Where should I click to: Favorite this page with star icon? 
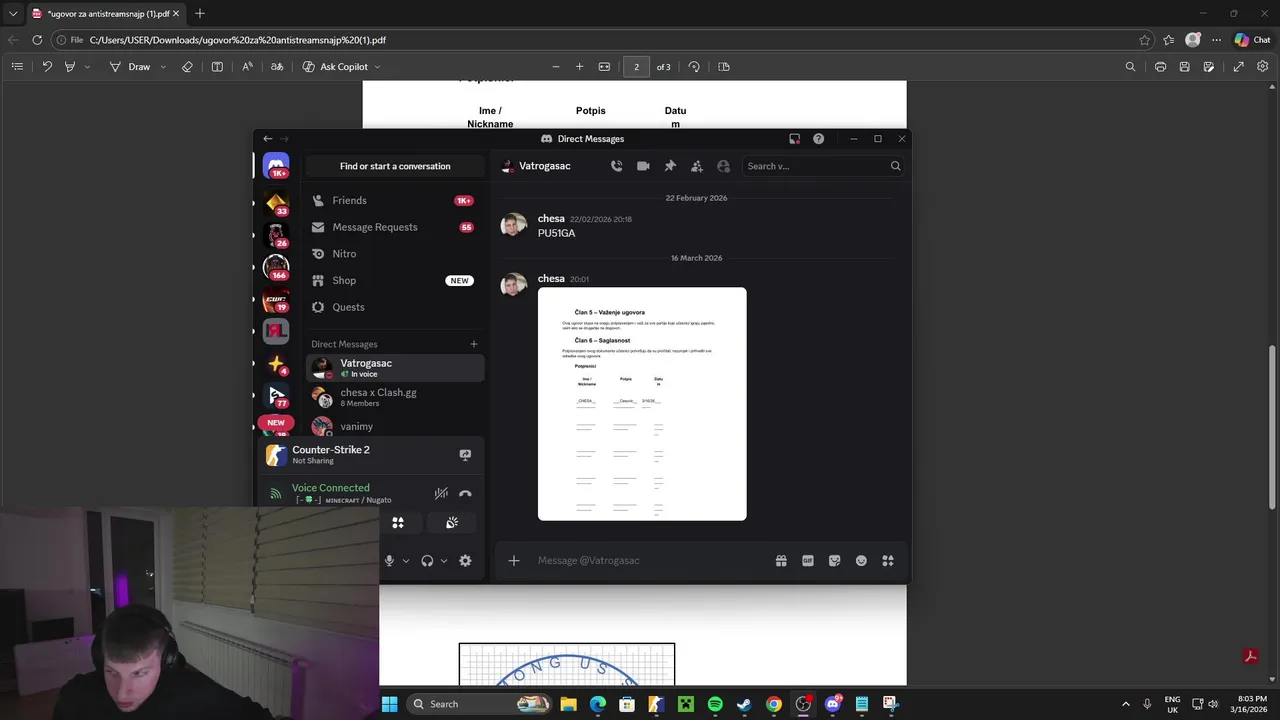point(1144,40)
